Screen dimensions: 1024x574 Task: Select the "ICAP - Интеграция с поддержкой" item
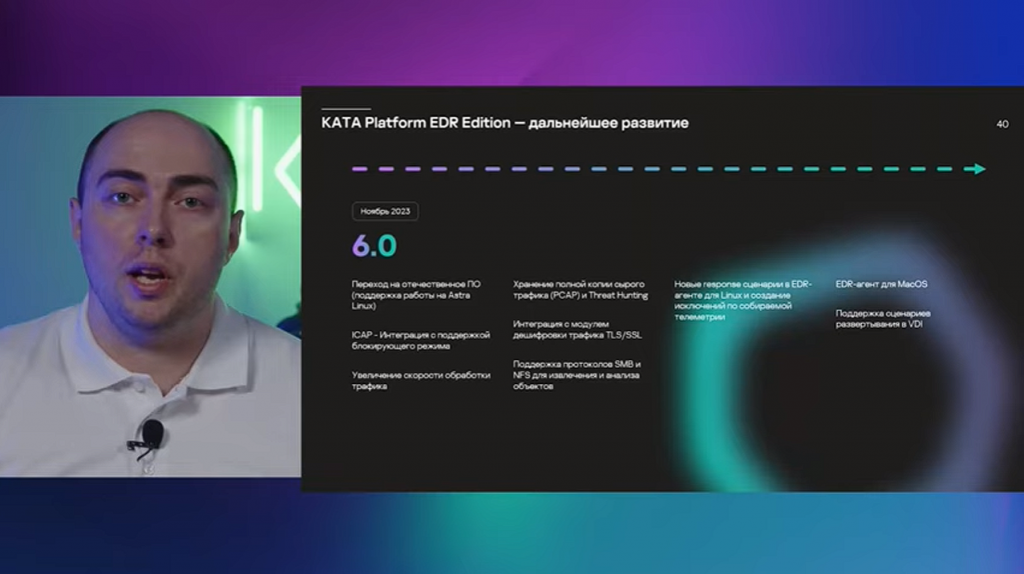click(x=421, y=340)
